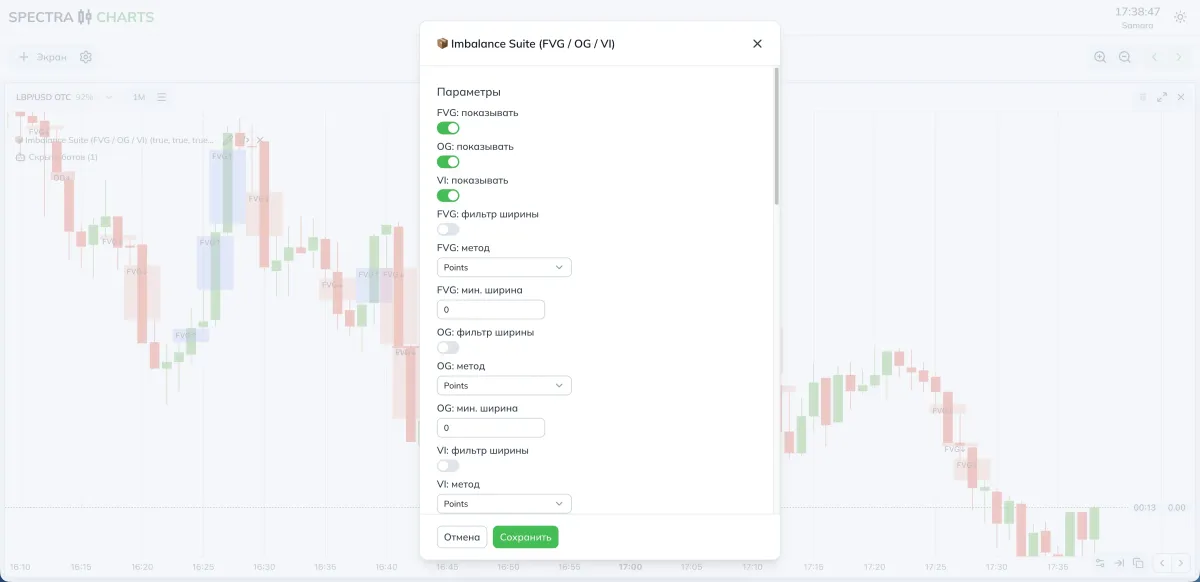Disable the OG: показывать toggle

[x=447, y=161]
